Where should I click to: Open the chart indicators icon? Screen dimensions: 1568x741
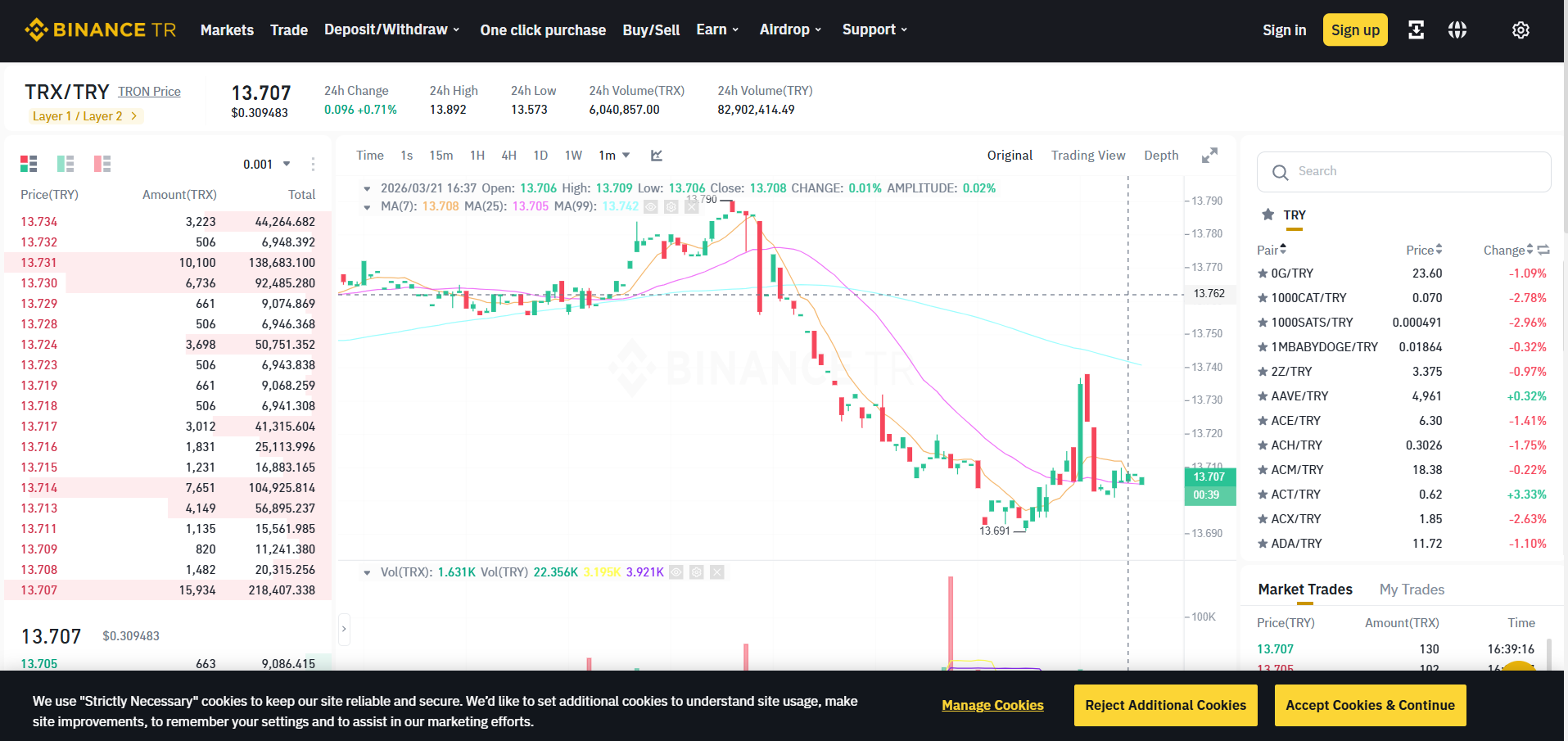656,156
